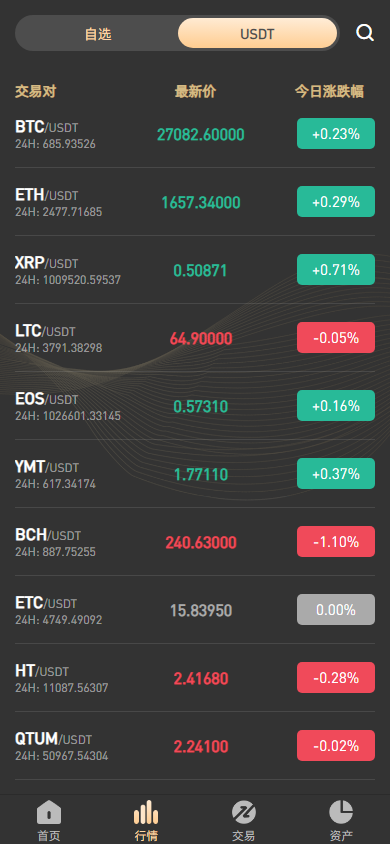Tap the LTC -0.05% red badge

[x=336, y=337]
